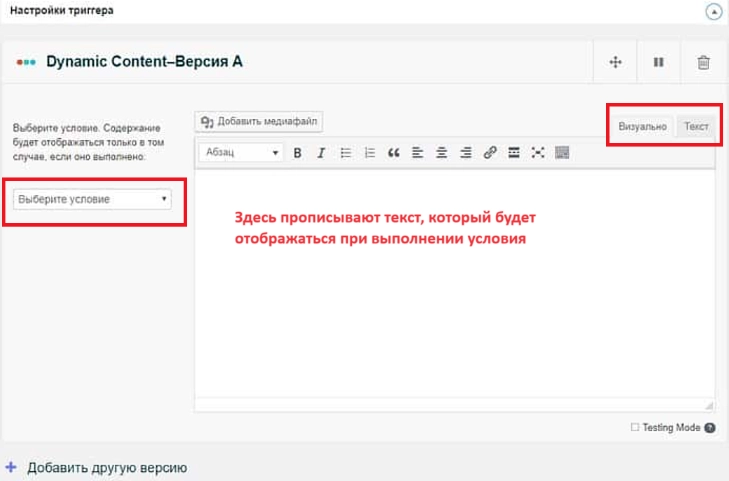Align text to the right
Screen dimensions: 729x481
[x=466, y=152]
